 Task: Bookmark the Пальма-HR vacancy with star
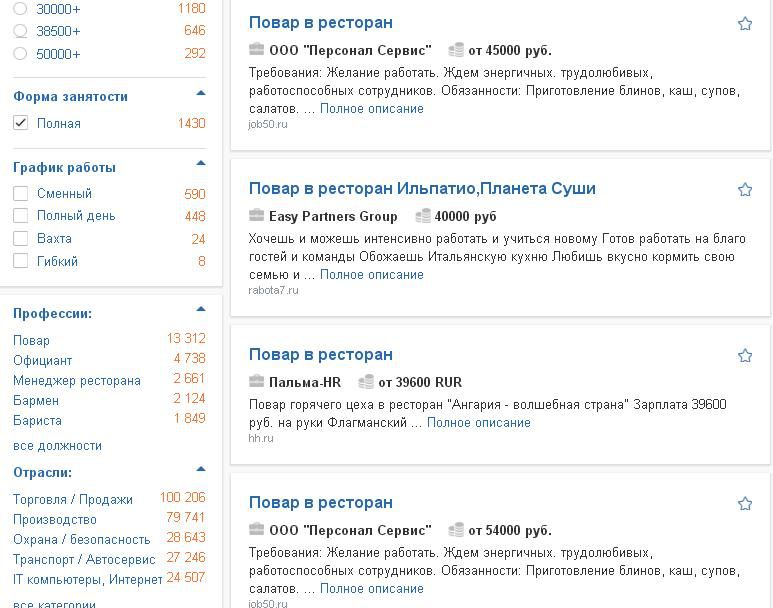pyautogui.click(x=744, y=356)
